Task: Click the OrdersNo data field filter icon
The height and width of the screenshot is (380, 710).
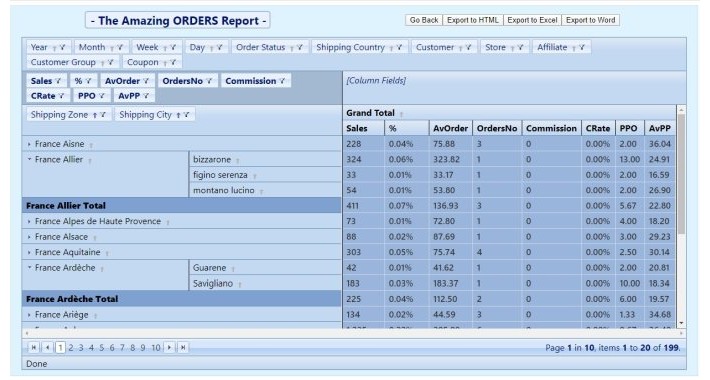Action: click(209, 81)
